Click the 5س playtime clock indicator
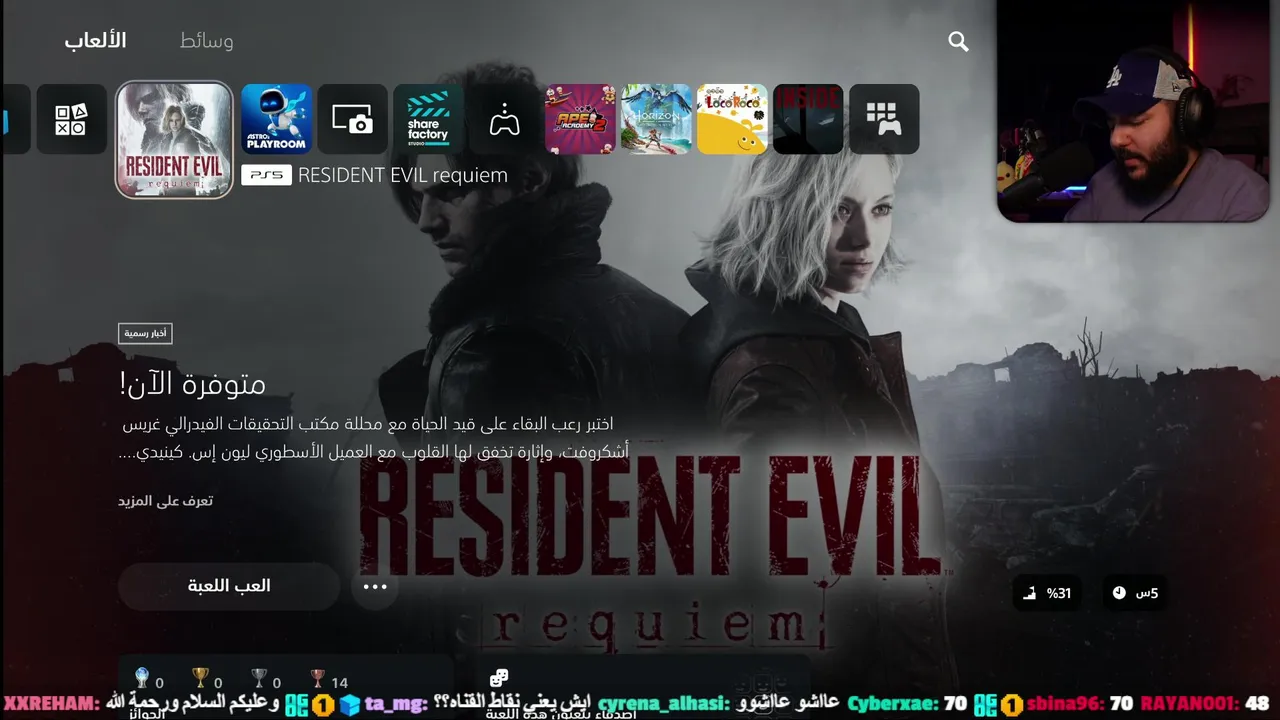The width and height of the screenshot is (1280, 720). pos(1135,593)
